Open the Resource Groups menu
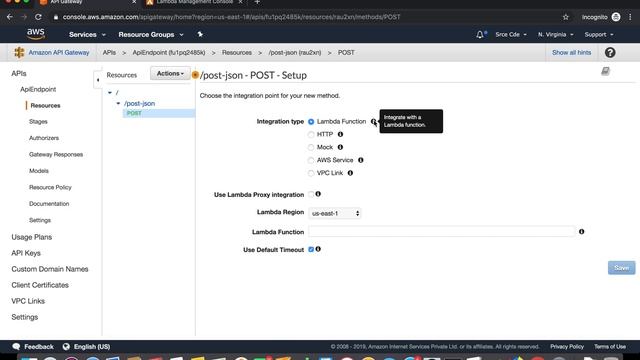The height and width of the screenshot is (360, 640). point(151,35)
